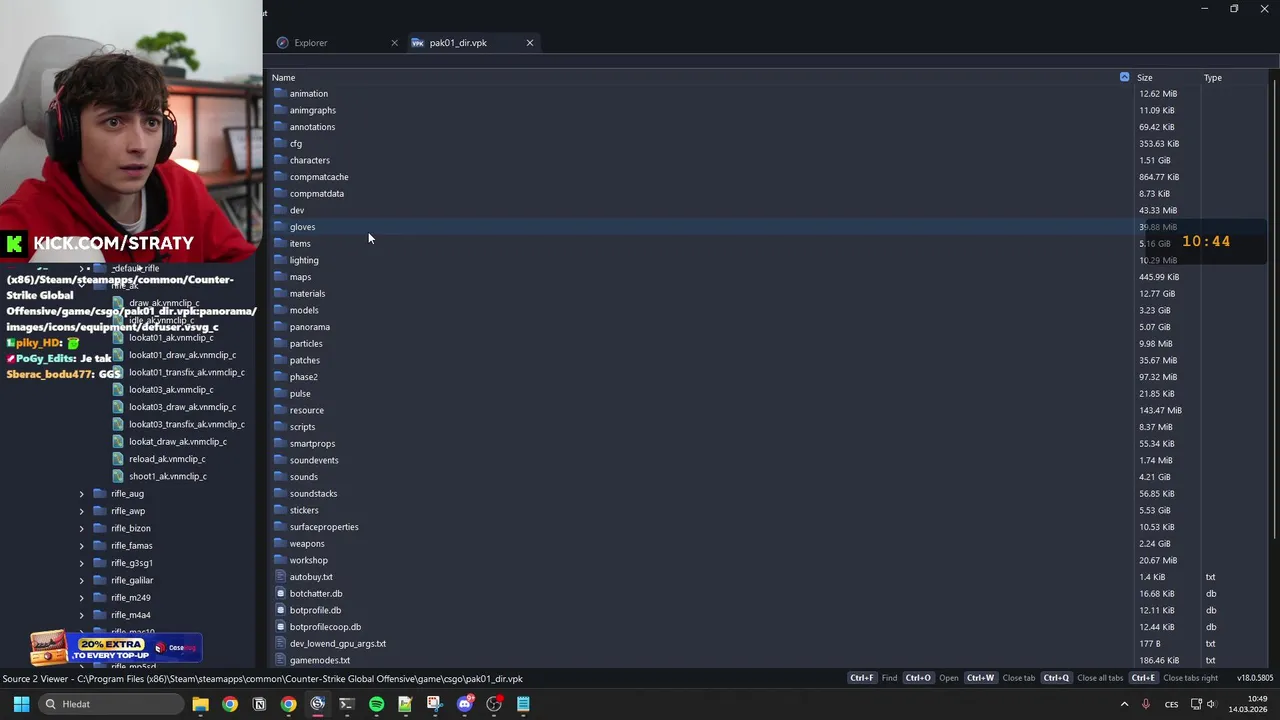Viewport: 1280px width, 720px height.
Task: Click the microphone tray icon
Action: click(1146, 704)
